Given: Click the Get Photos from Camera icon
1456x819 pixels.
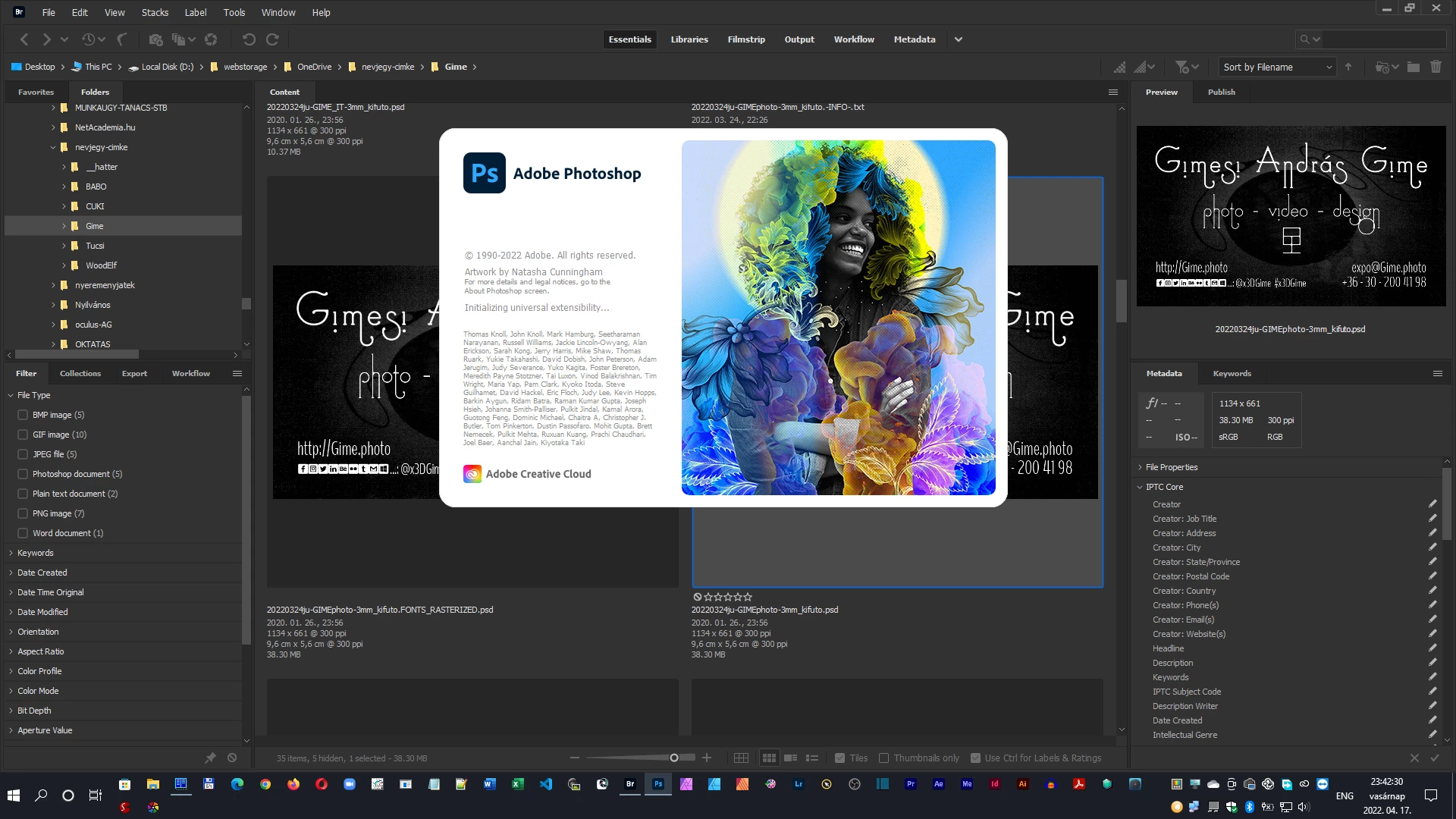Looking at the screenshot, I should [x=155, y=39].
